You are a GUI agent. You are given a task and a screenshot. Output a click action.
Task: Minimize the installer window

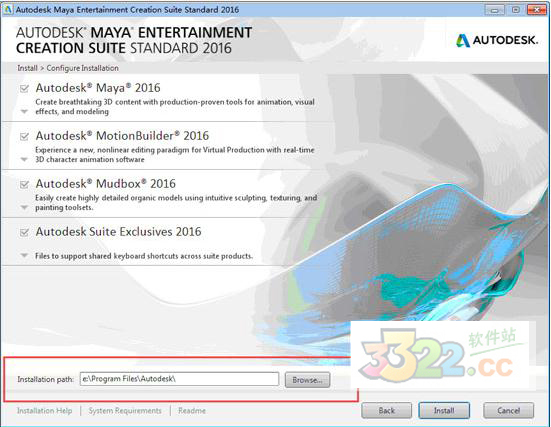click(495, 10)
